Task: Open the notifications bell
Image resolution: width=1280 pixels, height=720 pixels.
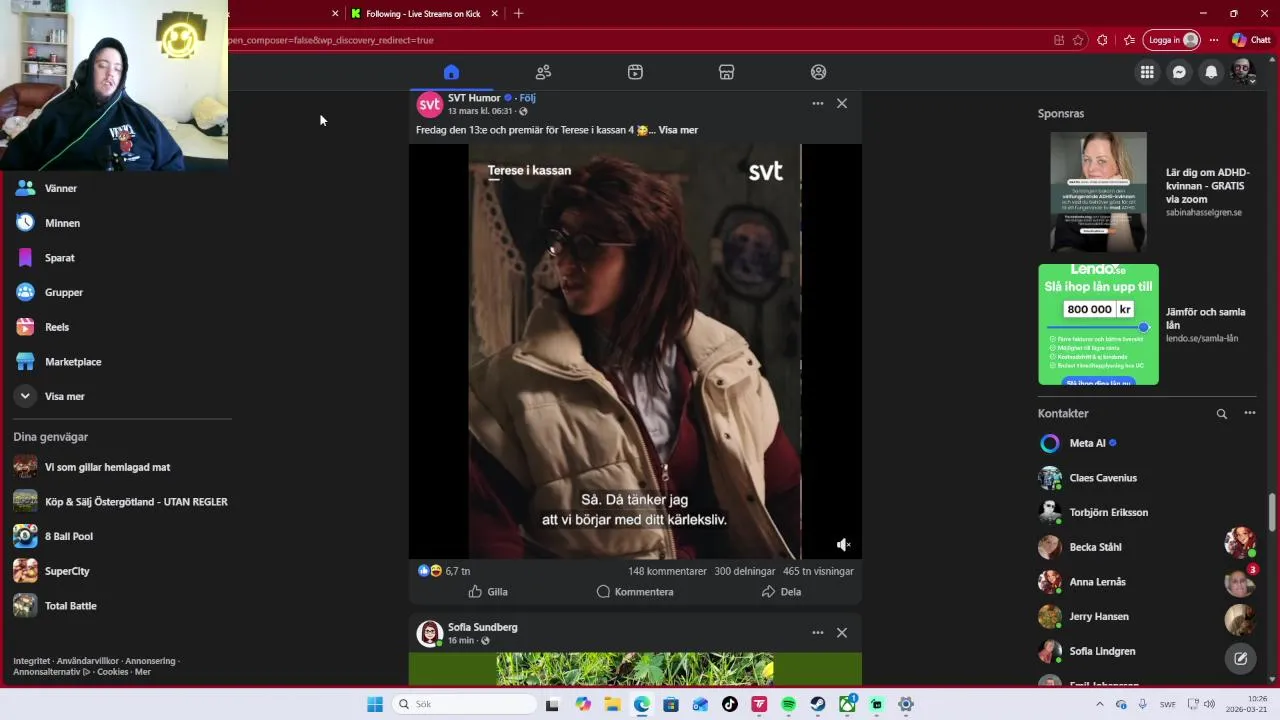Action: pos(1211,72)
